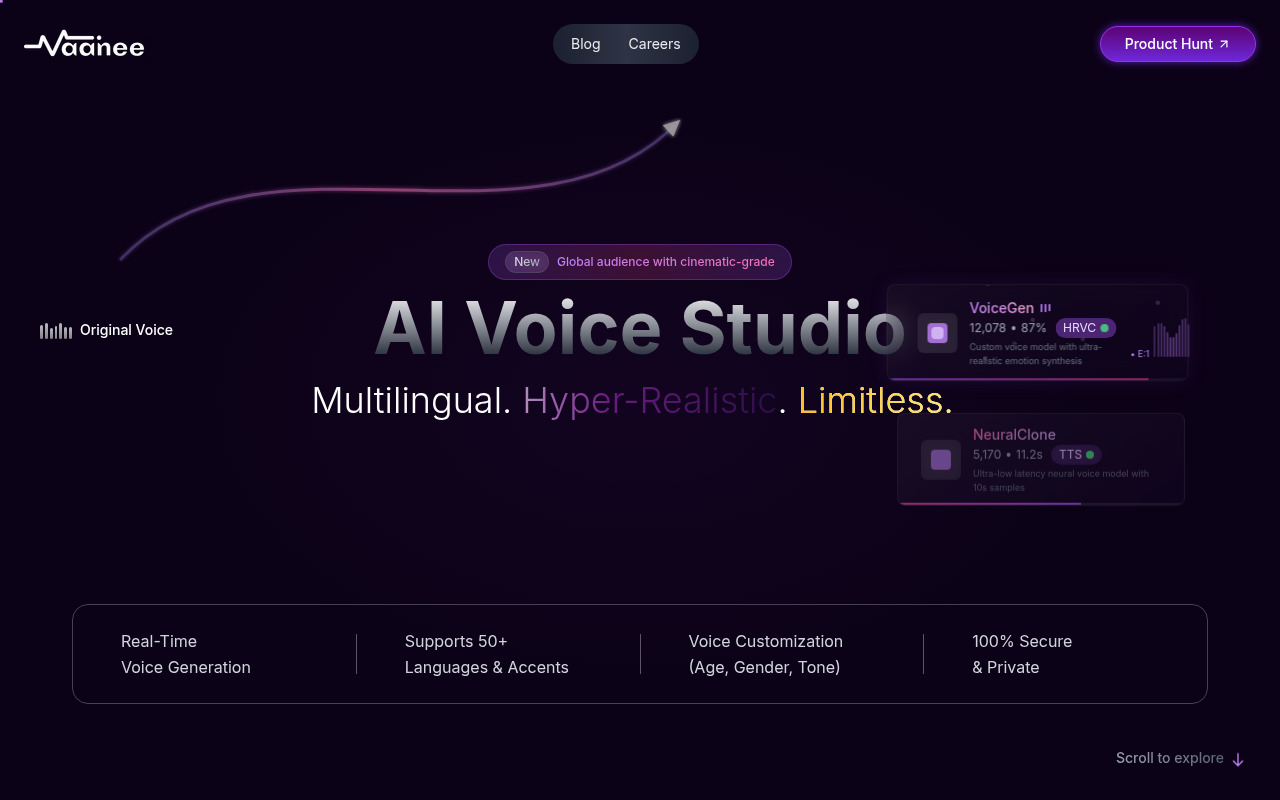Click the Original Voice waveform icon

[56, 331]
